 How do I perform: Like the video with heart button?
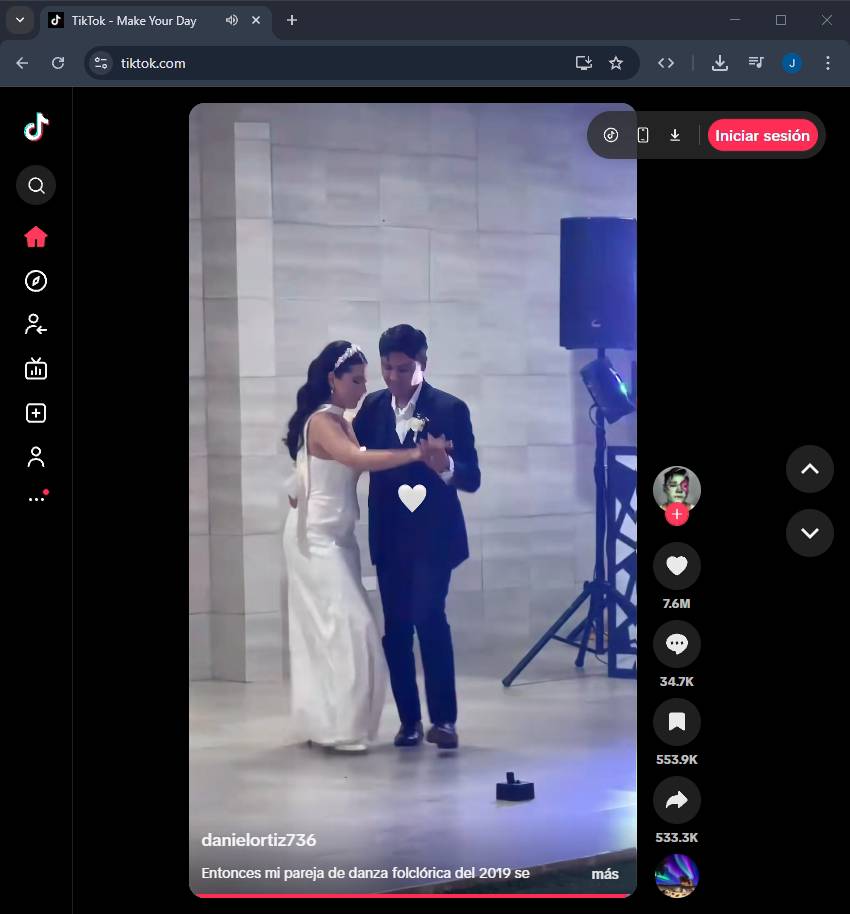[x=677, y=566]
